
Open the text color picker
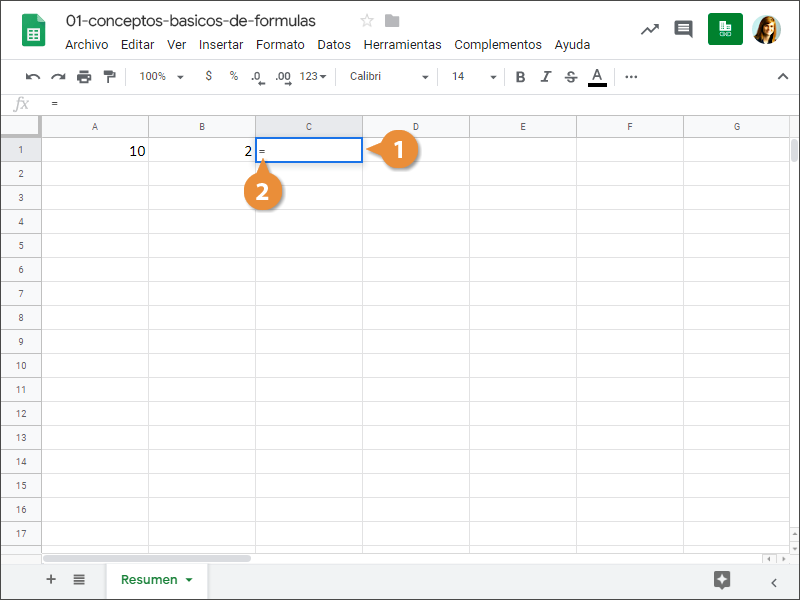[597, 77]
